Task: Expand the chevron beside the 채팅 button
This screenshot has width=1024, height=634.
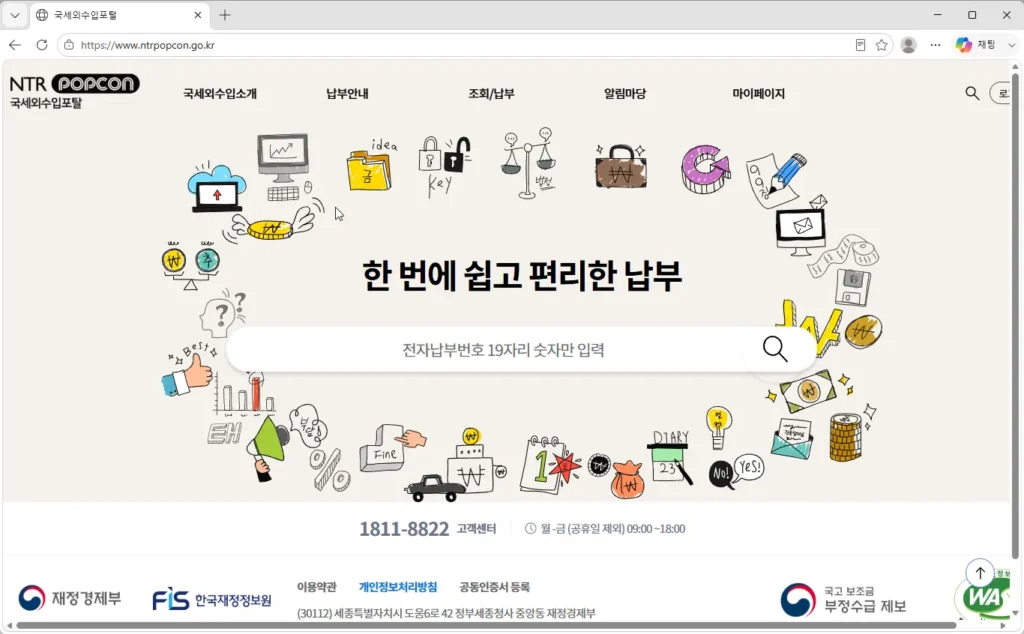Action: coord(1012,45)
